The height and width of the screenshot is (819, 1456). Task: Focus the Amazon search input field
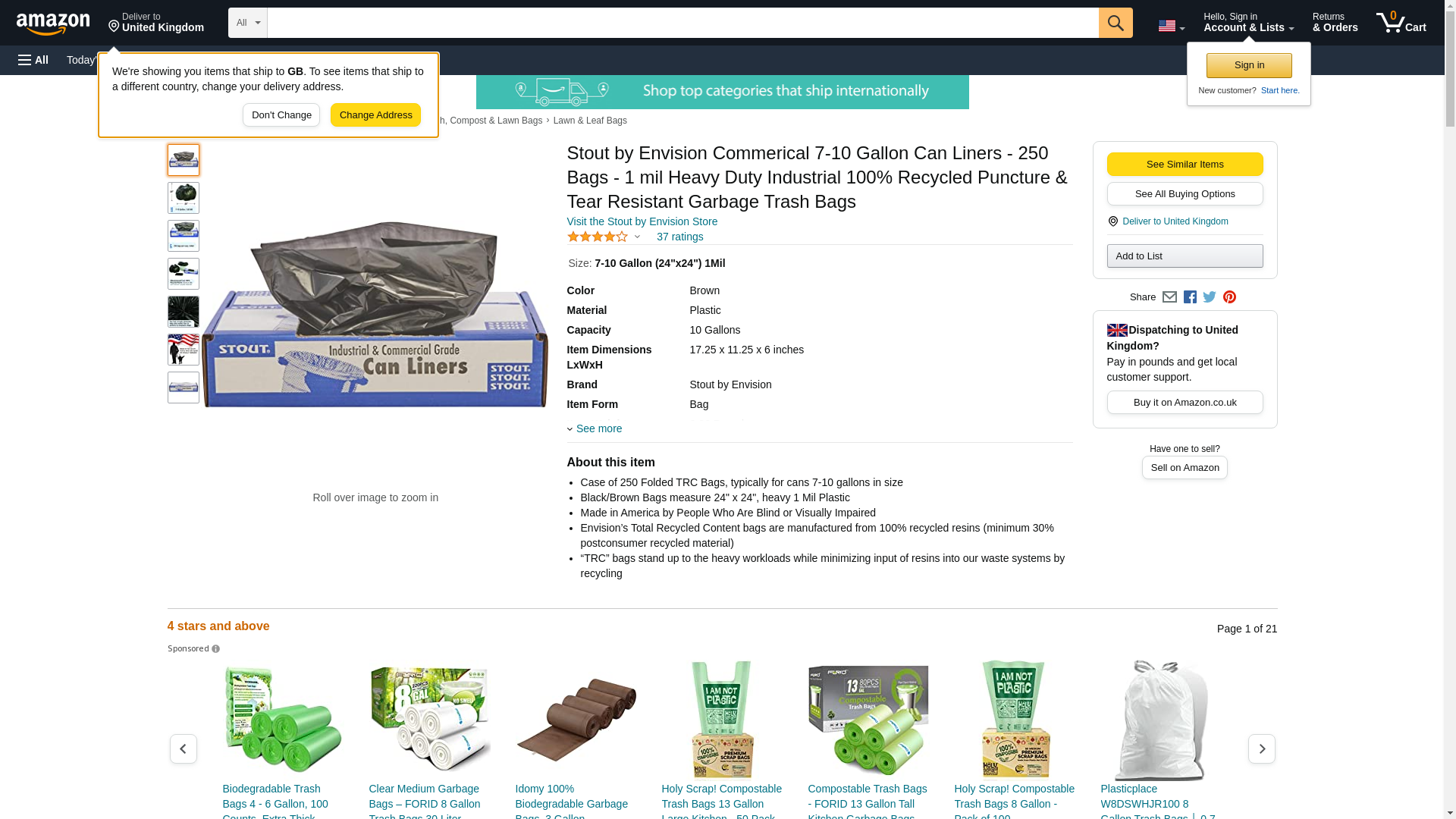(682, 23)
